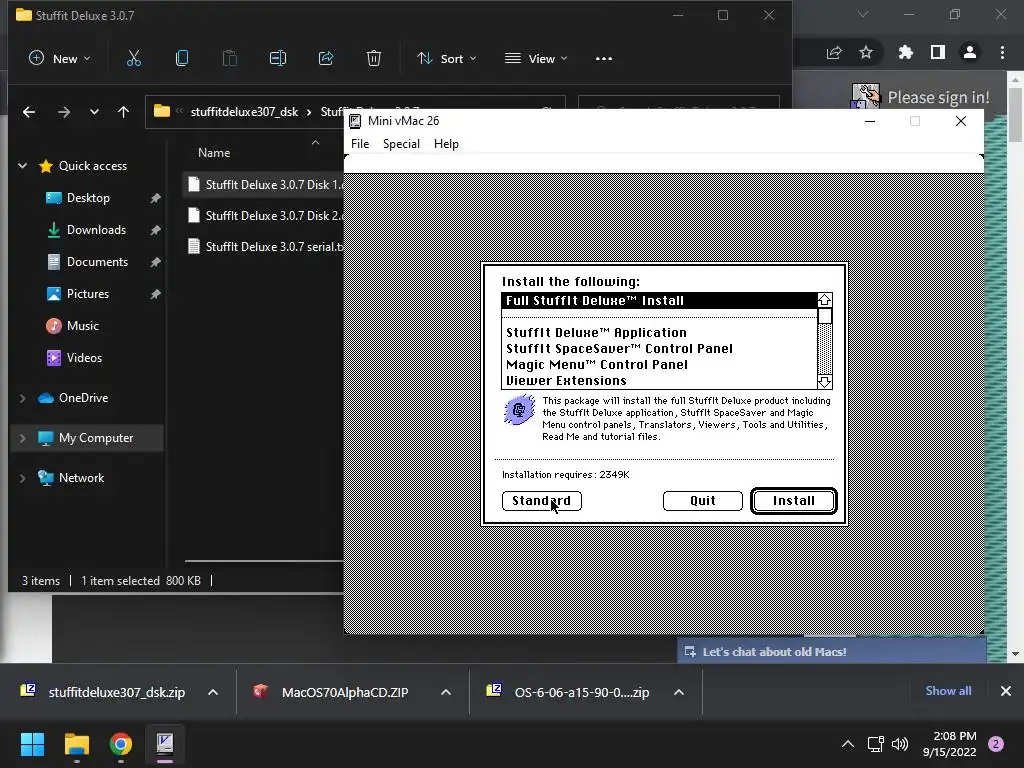Select the StuffIt Deluxe 3.0.7 Disk 1 file
This screenshot has width=1024, height=768.
coord(264,185)
